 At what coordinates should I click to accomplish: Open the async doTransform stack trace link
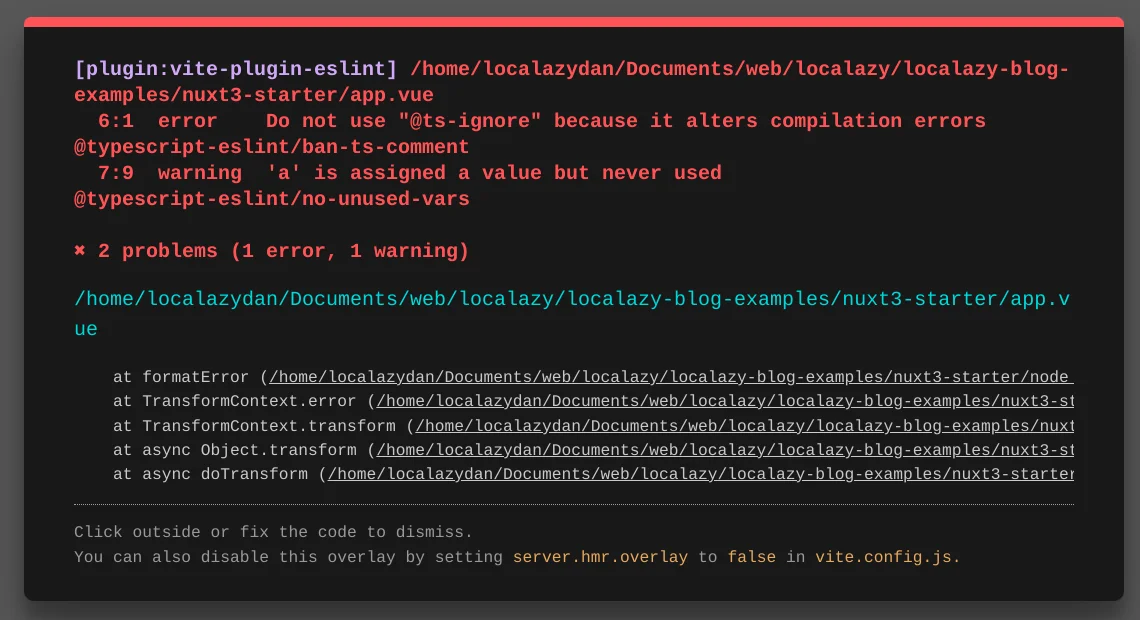[x=699, y=474]
